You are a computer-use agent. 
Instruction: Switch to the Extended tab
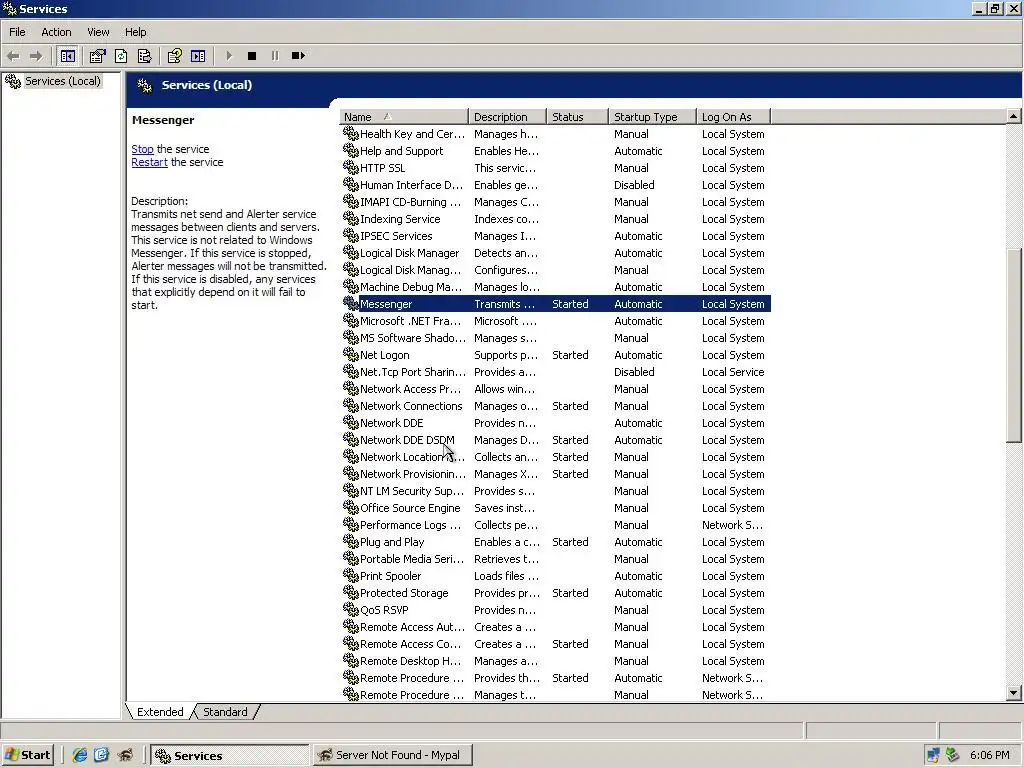tap(160, 712)
